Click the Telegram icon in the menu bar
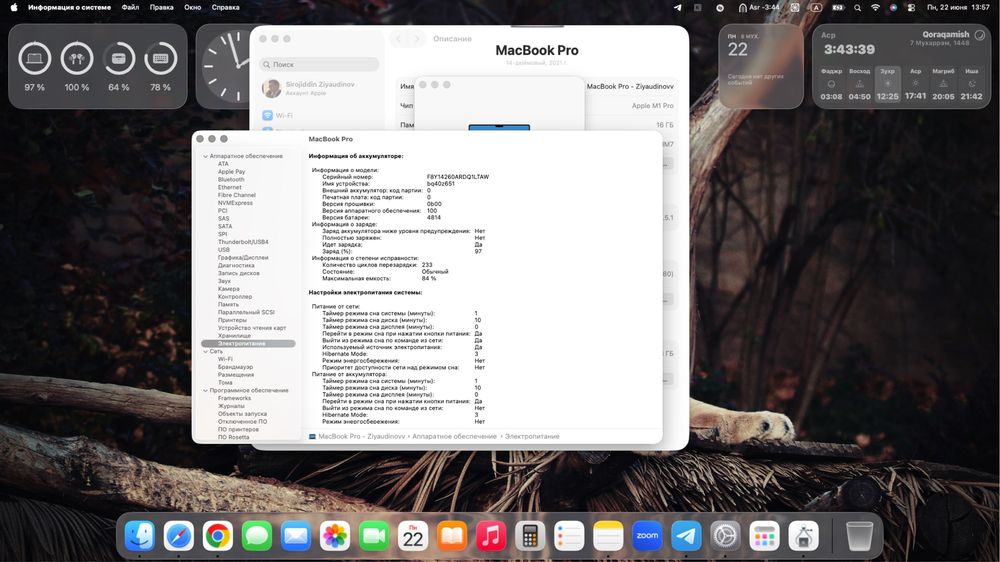 click(677, 8)
